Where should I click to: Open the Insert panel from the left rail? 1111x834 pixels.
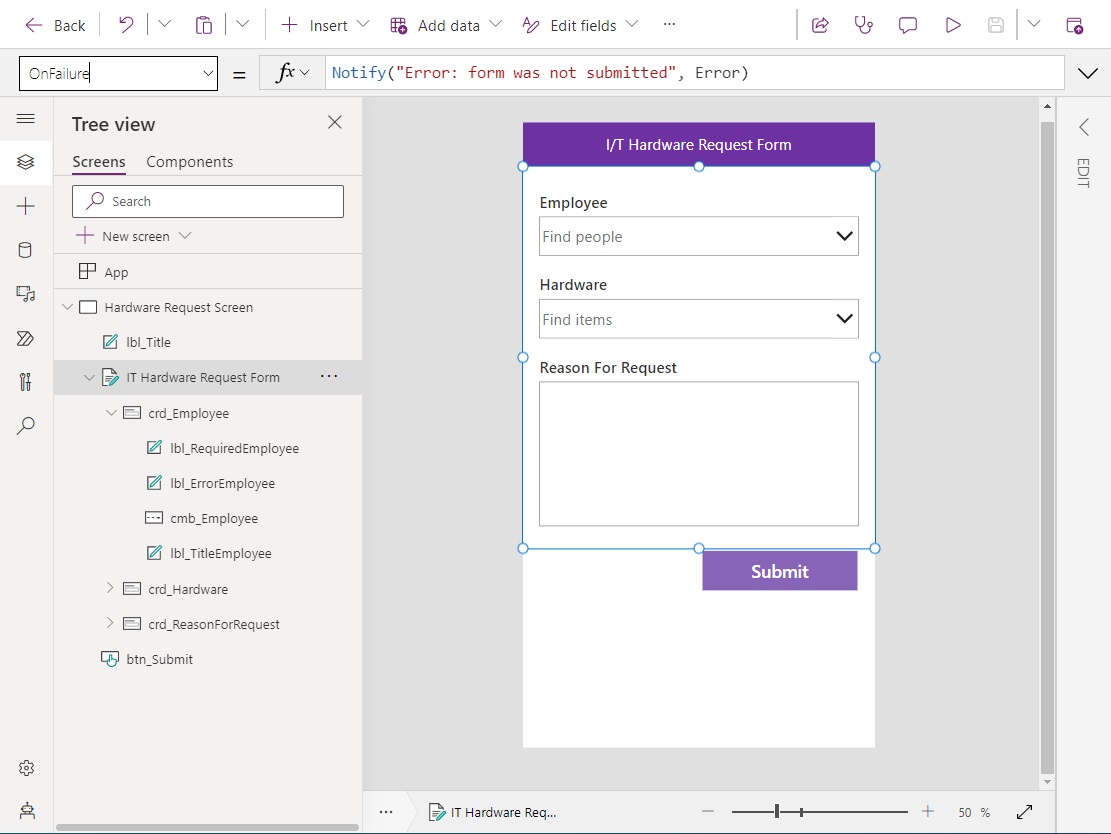[26, 206]
